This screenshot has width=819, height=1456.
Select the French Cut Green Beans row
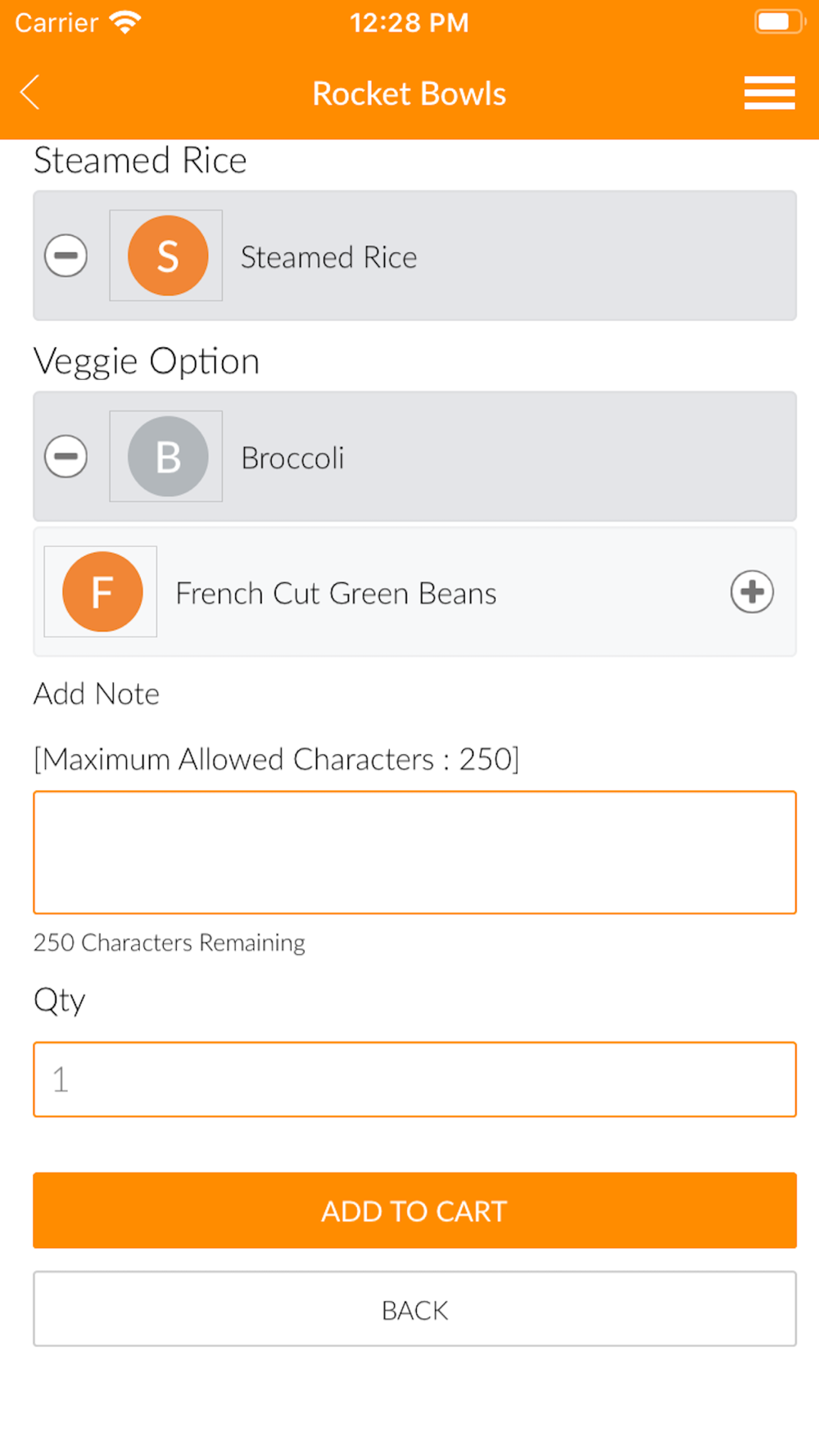(414, 591)
